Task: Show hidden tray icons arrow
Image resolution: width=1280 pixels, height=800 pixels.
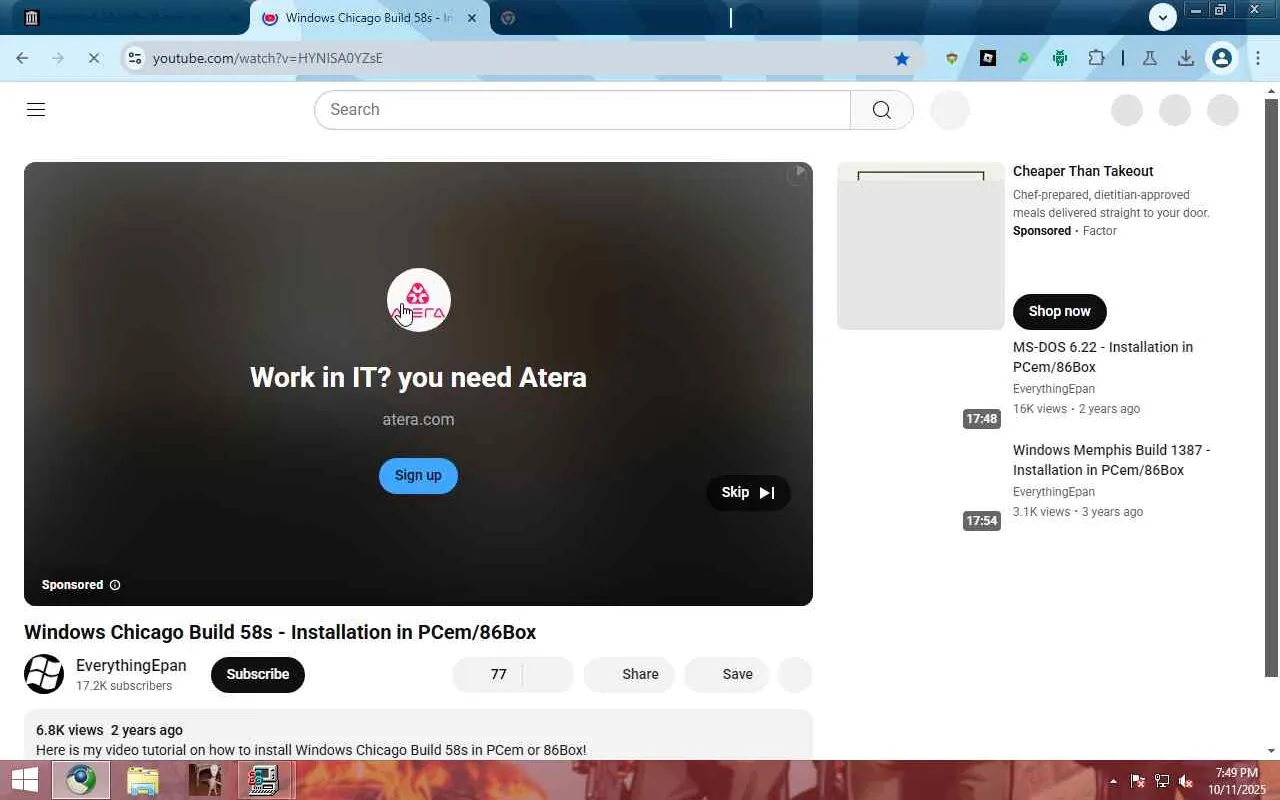Action: (1113, 781)
